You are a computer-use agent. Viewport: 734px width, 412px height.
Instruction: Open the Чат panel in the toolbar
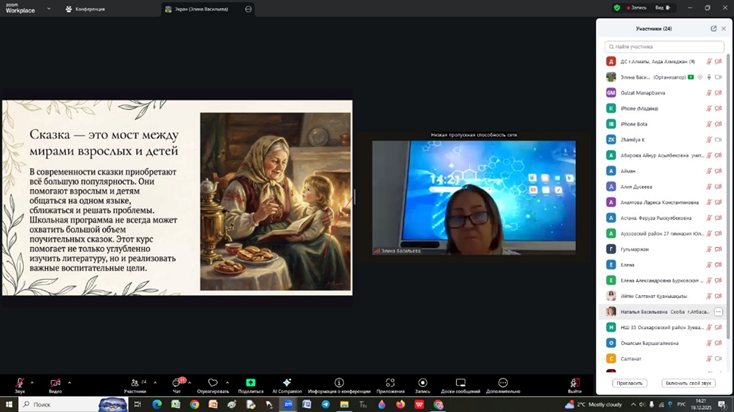(177, 384)
